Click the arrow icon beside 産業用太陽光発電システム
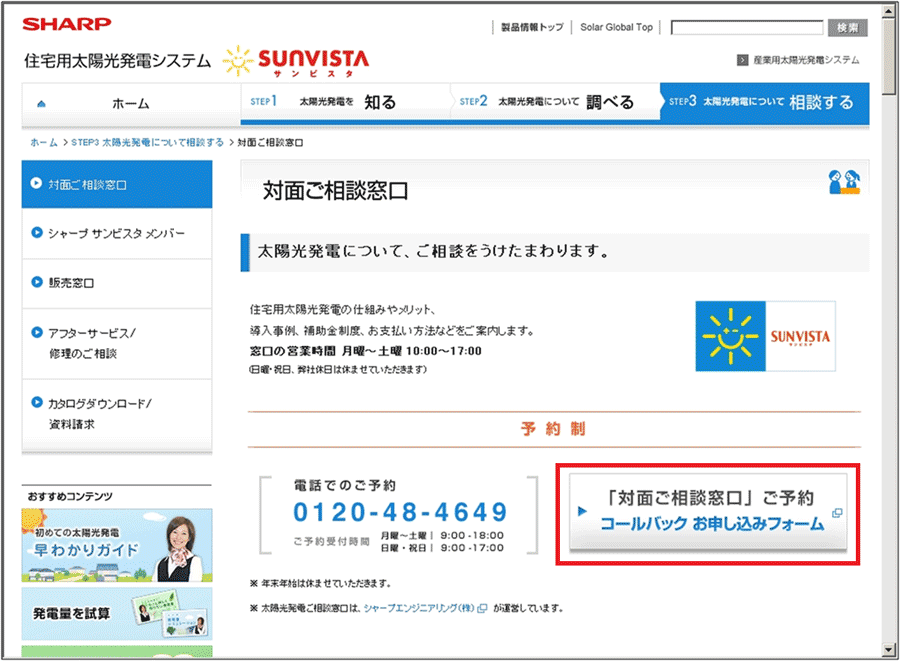This screenshot has height=661, width=900. 742,60
